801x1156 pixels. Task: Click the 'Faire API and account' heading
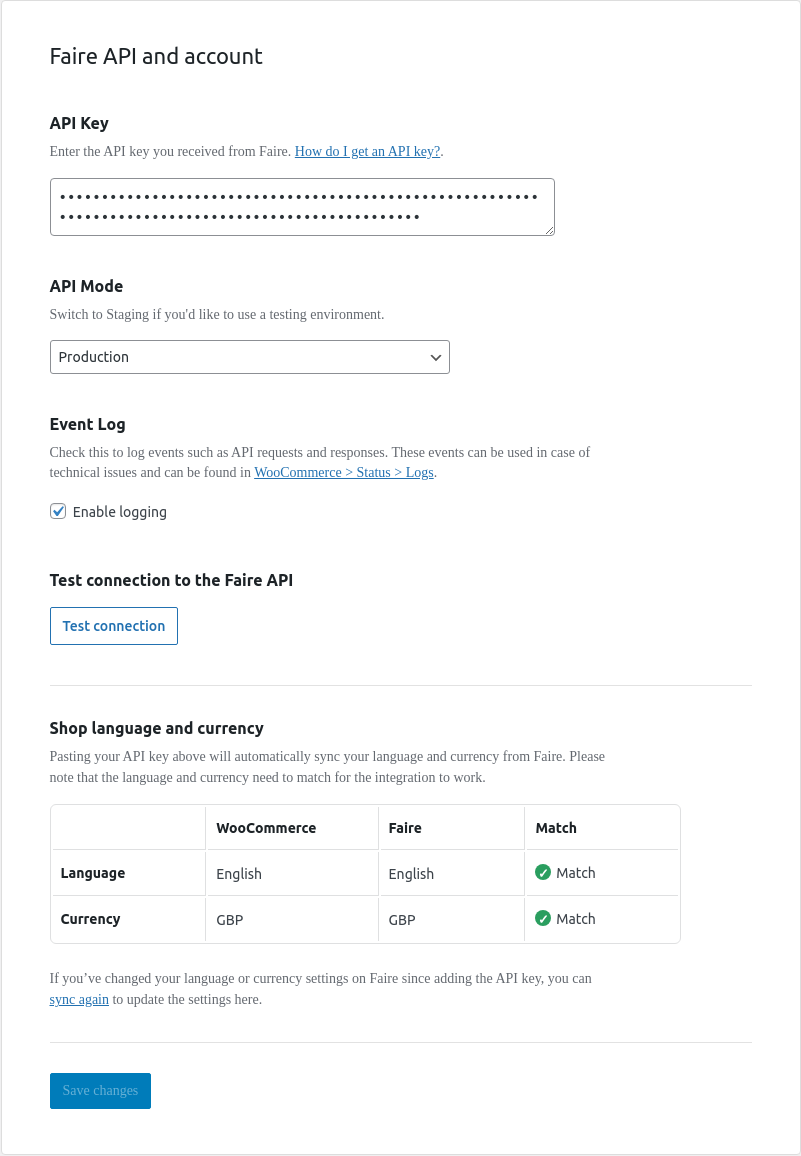(156, 56)
